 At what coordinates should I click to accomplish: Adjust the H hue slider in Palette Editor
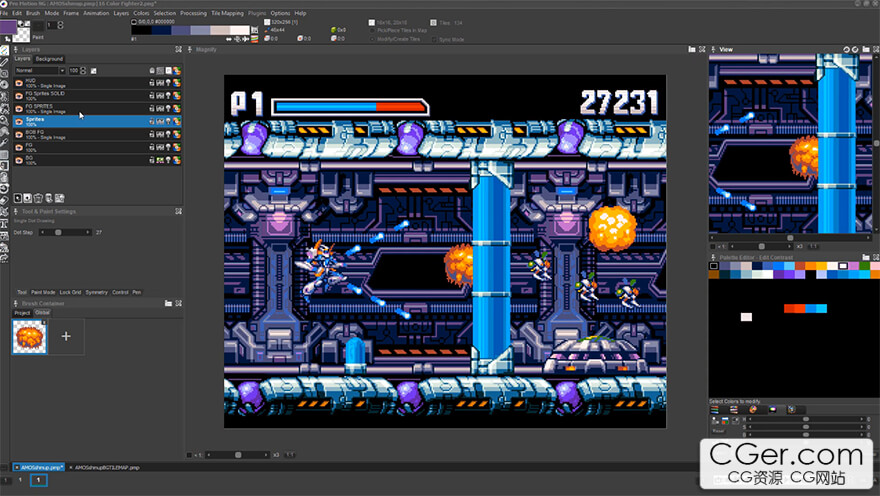point(806,419)
